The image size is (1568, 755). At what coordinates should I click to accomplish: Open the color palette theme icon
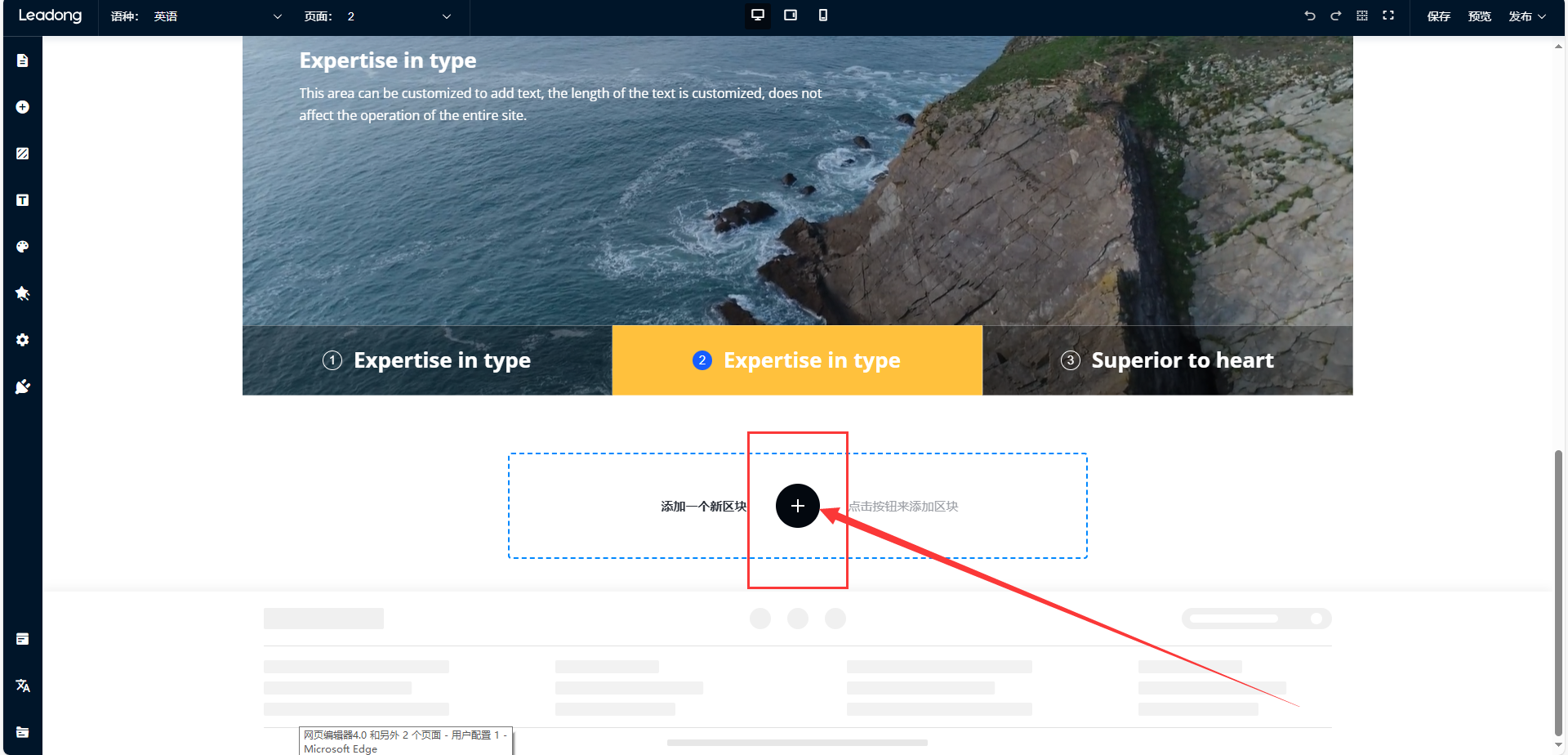23,247
